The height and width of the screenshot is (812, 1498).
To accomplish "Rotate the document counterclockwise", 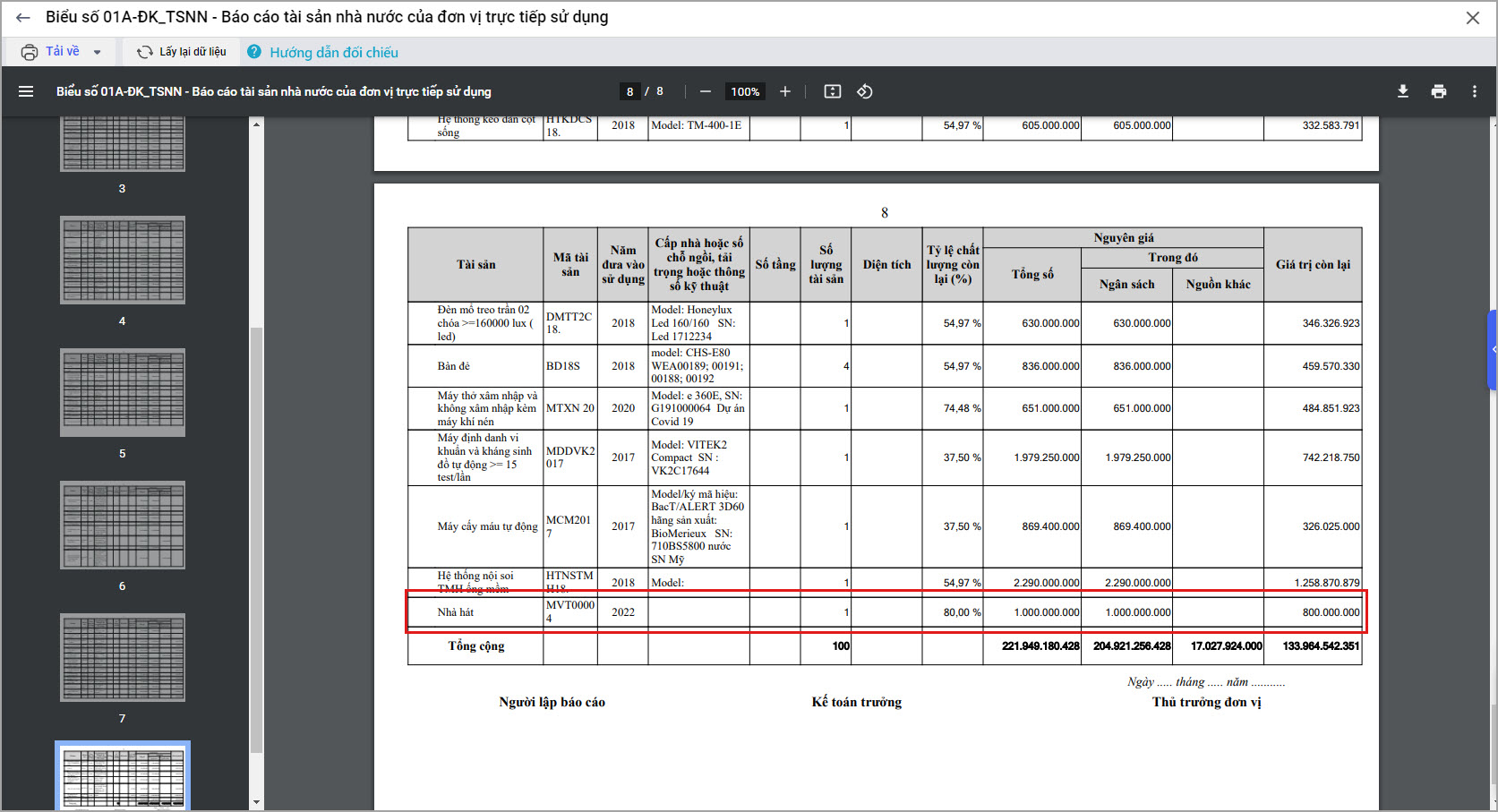I will pyautogui.click(x=865, y=91).
